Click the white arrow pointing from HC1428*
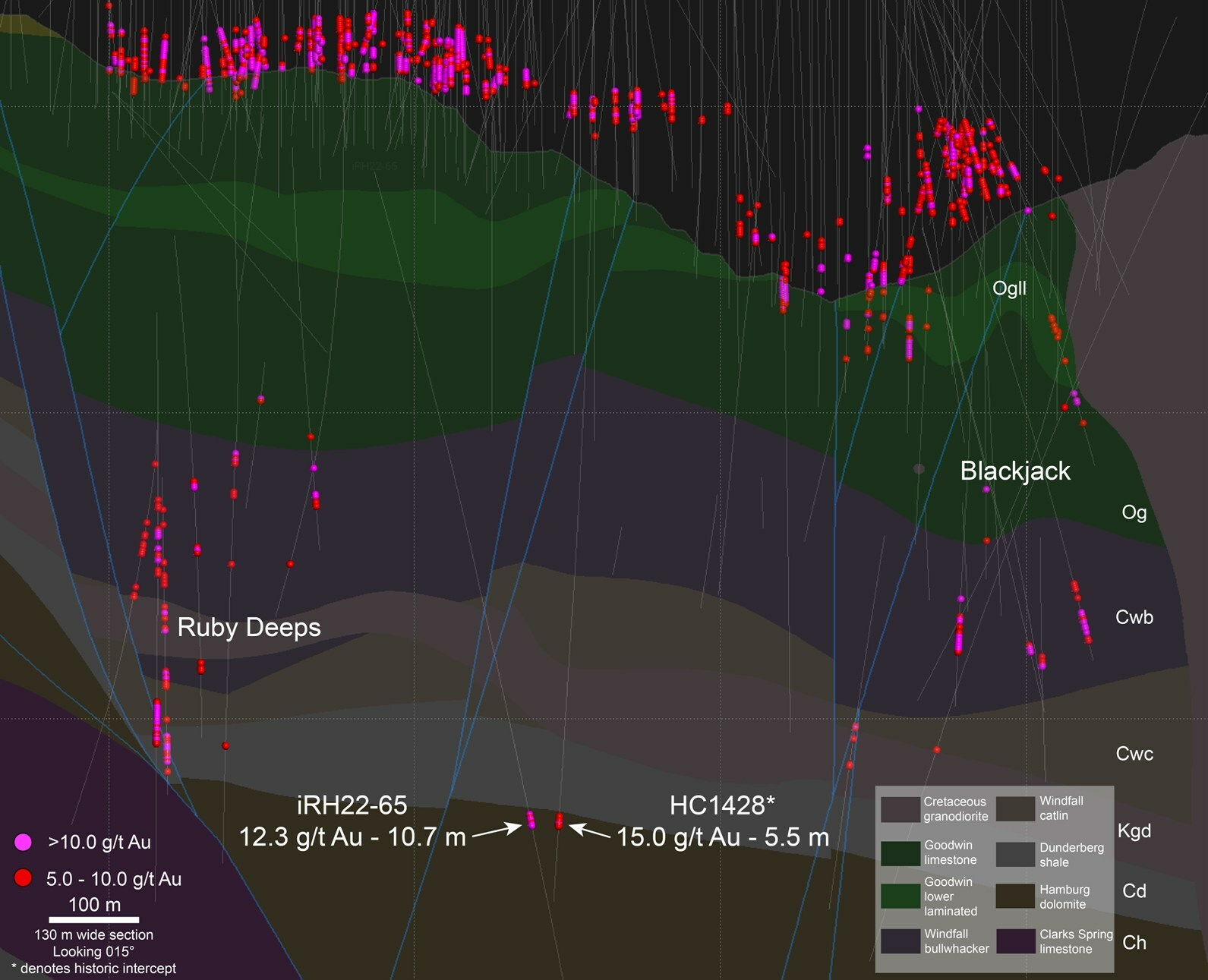The width and height of the screenshot is (1208, 980). [x=591, y=831]
